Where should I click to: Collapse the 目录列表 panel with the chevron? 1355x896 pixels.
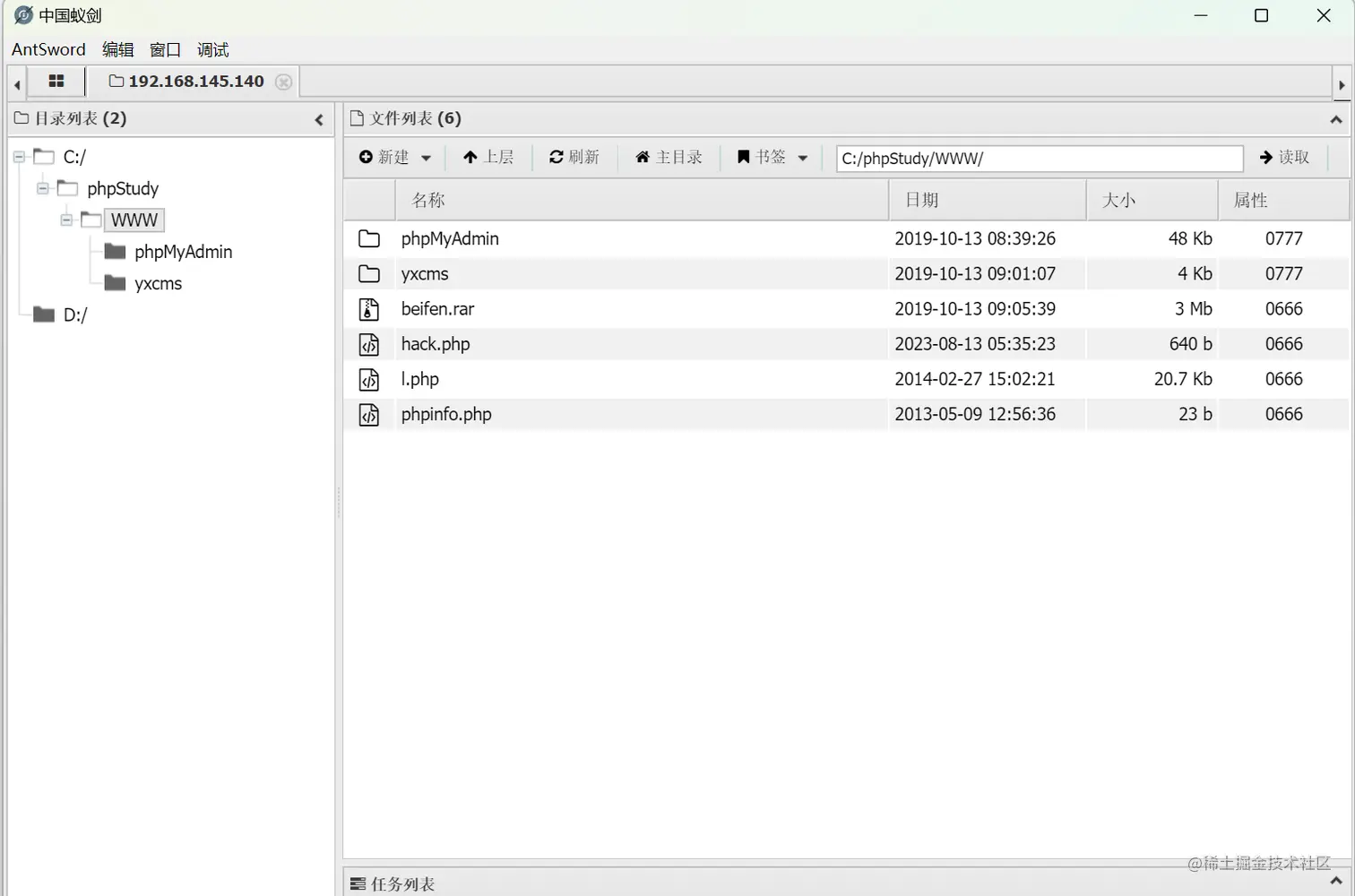click(x=319, y=119)
